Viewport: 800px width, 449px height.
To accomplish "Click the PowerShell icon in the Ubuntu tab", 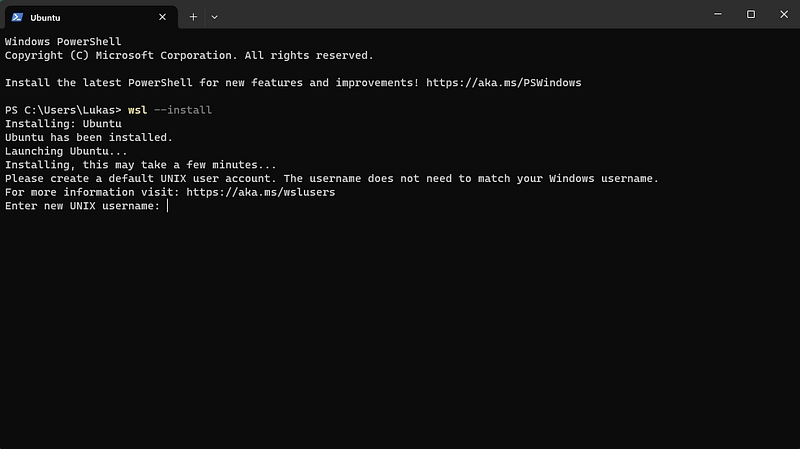I will pyautogui.click(x=17, y=17).
